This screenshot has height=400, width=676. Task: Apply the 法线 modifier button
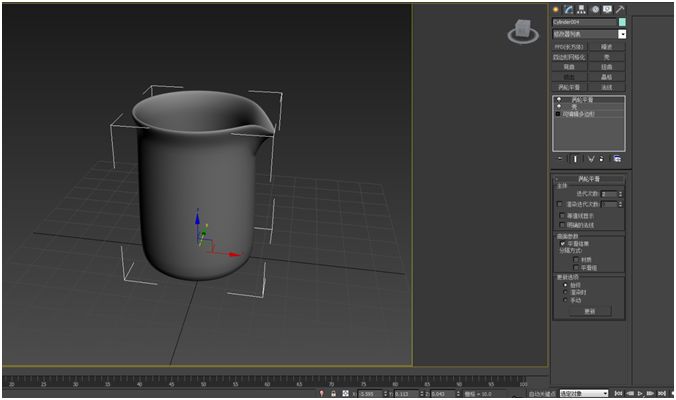point(607,87)
